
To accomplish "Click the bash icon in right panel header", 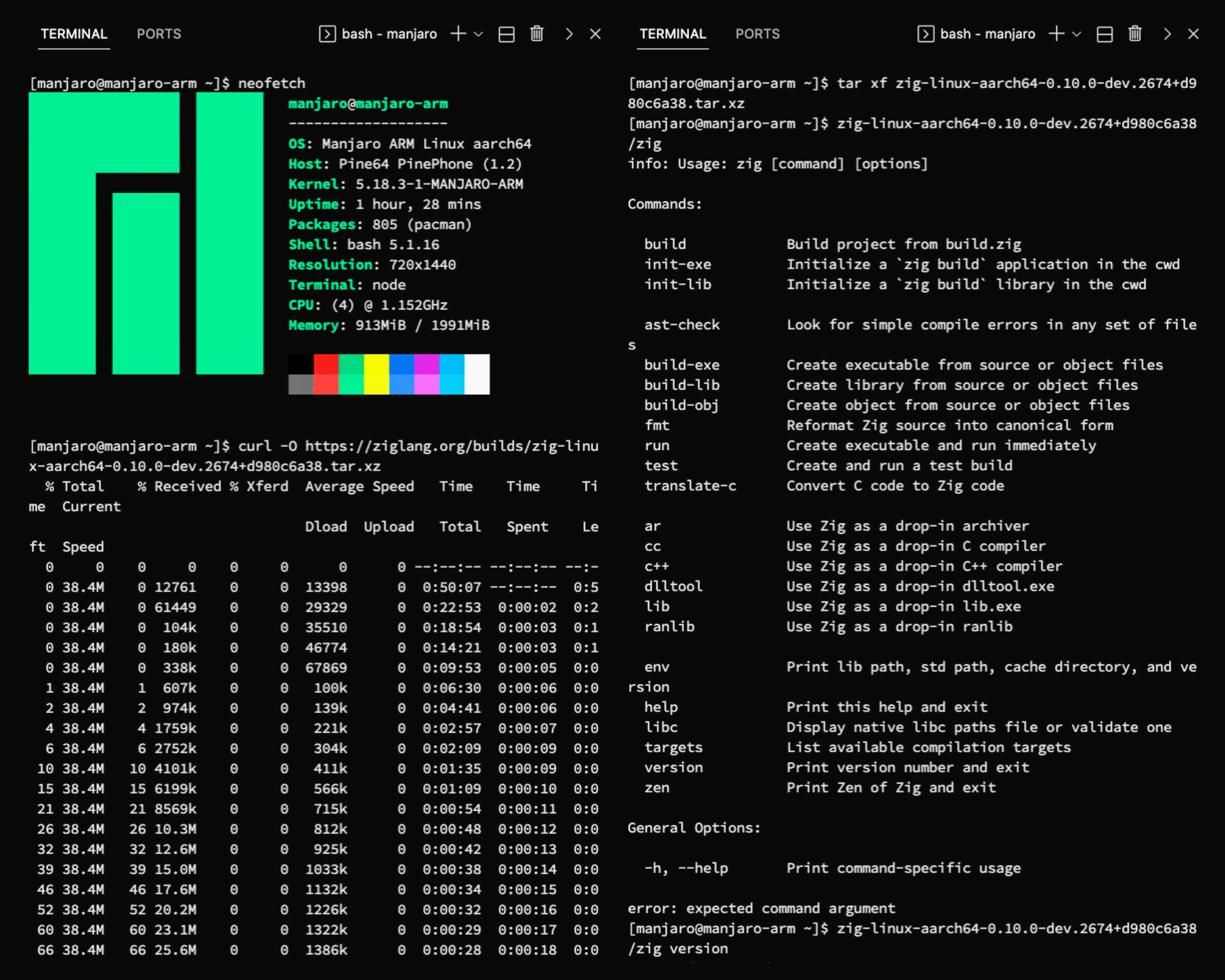I will coord(926,34).
